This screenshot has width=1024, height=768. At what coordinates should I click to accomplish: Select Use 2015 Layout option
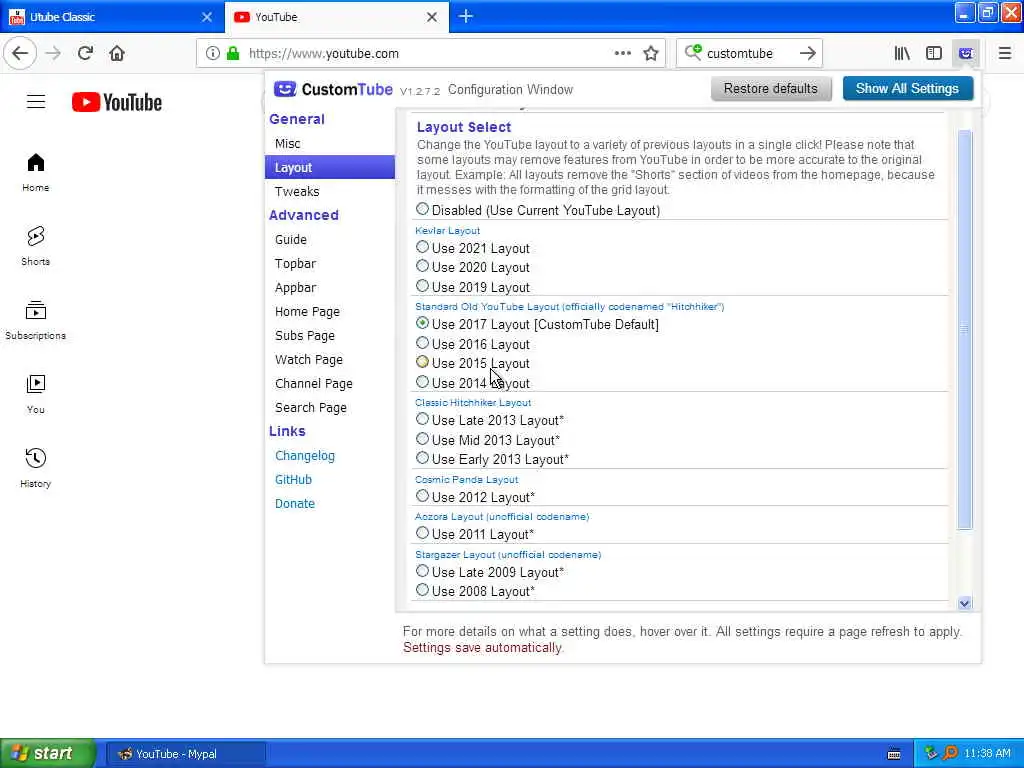tap(423, 362)
